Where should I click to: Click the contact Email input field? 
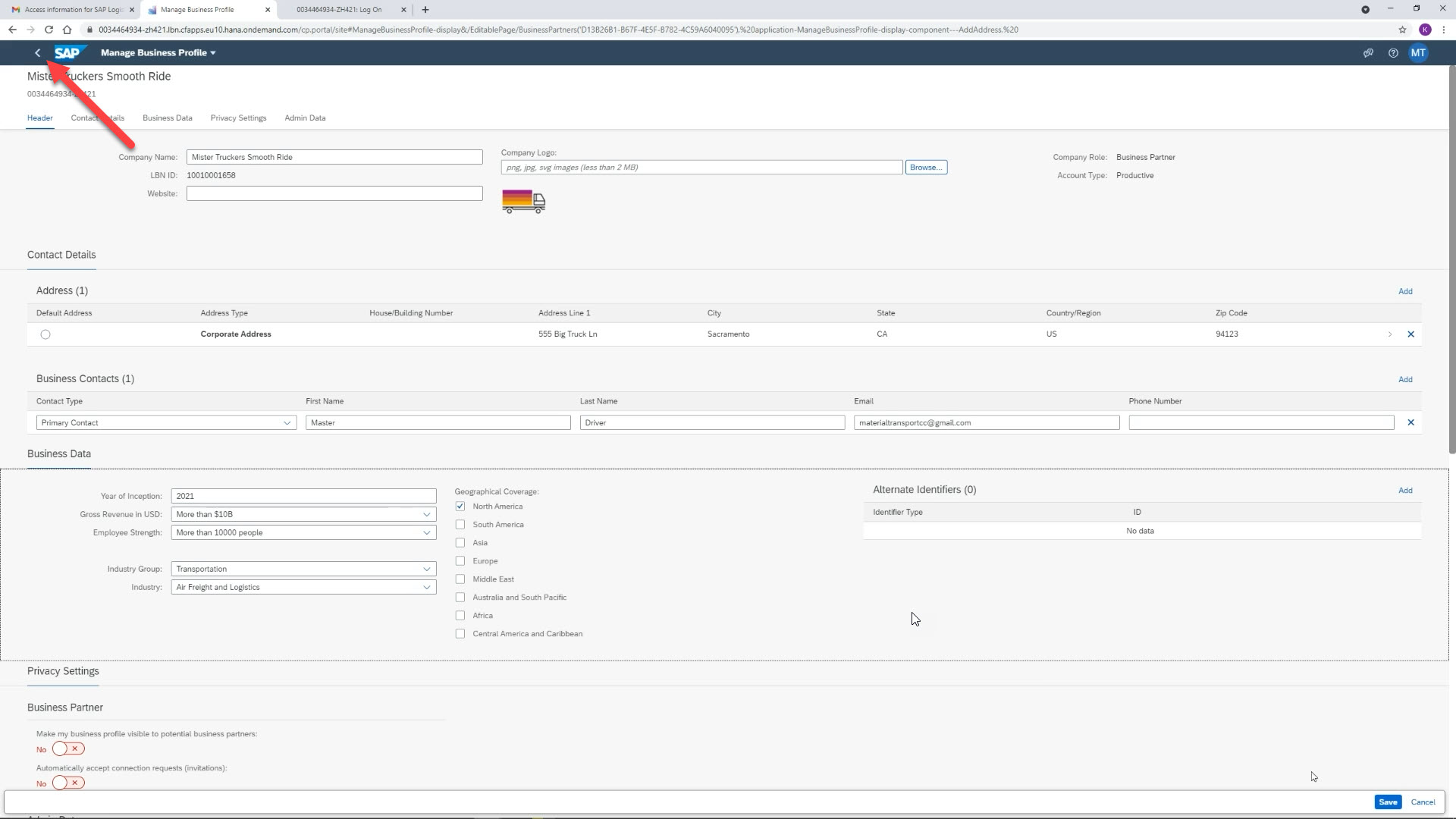[987, 423]
